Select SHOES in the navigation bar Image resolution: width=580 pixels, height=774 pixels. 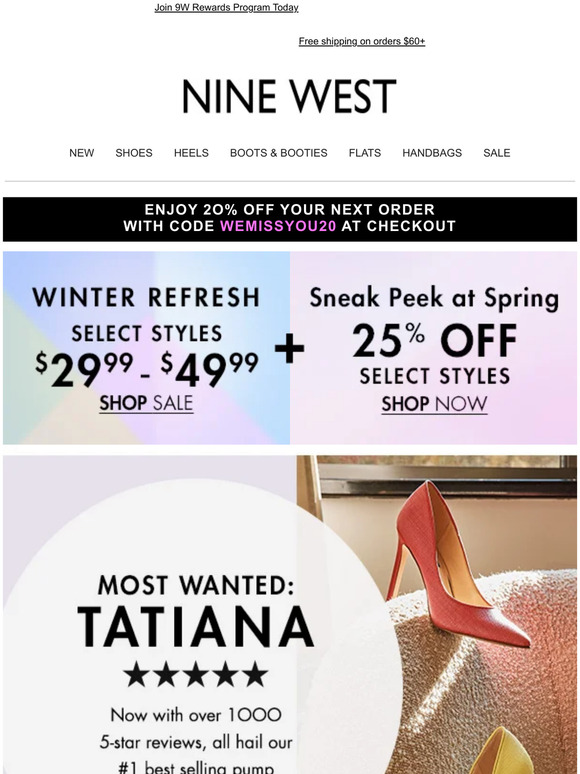[134, 153]
